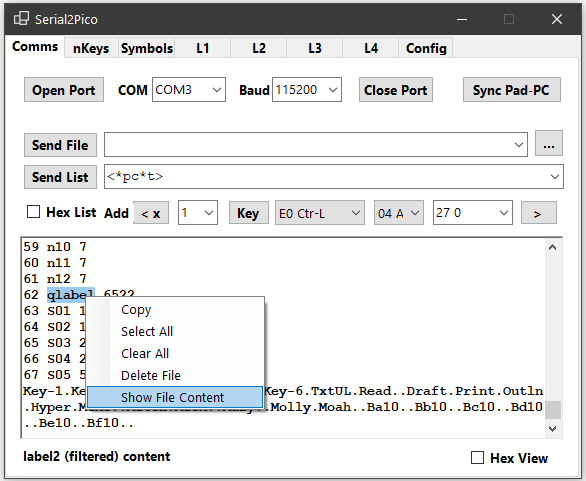Click the line '61 n12 7'
The width and height of the screenshot is (586, 481).
(x=55, y=279)
